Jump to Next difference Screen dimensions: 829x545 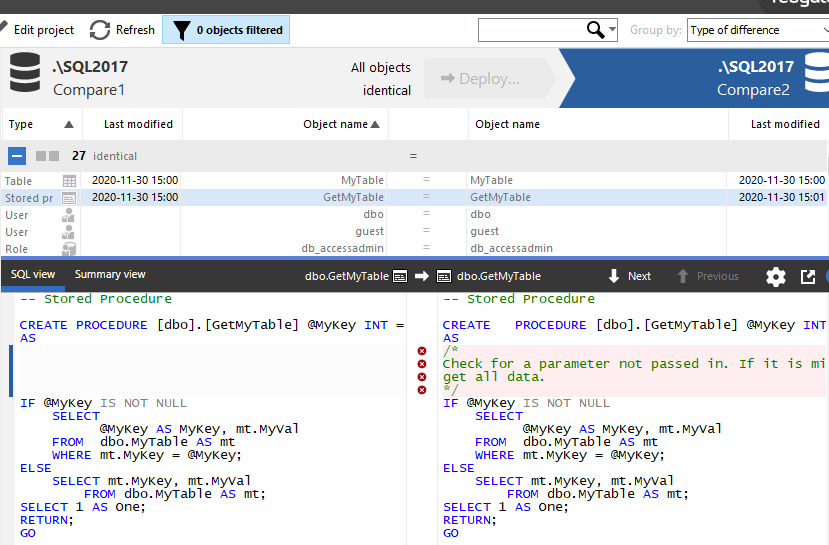pyautogui.click(x=629, y=277)
